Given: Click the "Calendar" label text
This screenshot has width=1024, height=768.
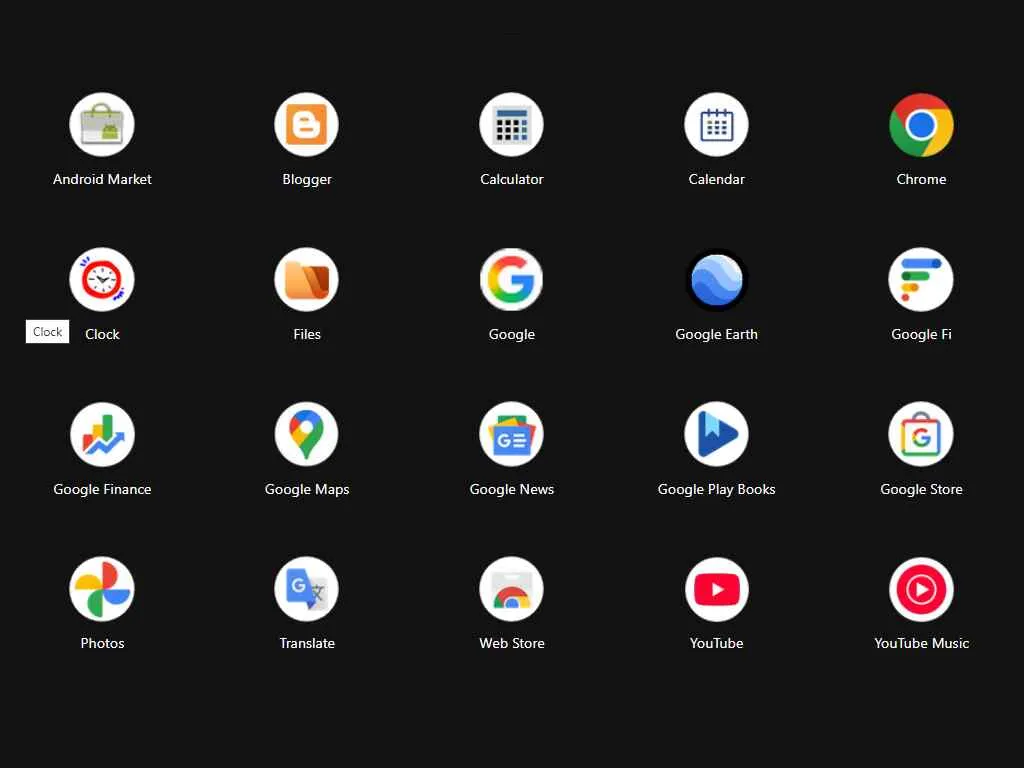Looking at the screenshot, I should (x=716, y=179).
